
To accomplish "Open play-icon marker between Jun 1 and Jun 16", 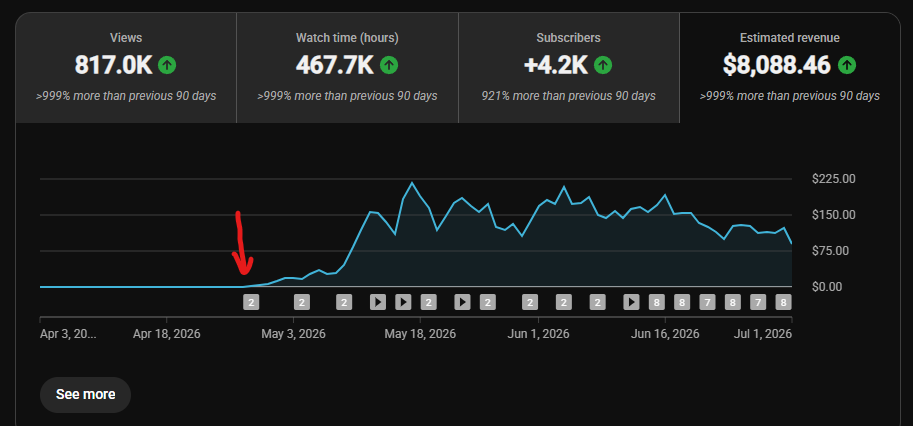I will (x=631, y=302).
